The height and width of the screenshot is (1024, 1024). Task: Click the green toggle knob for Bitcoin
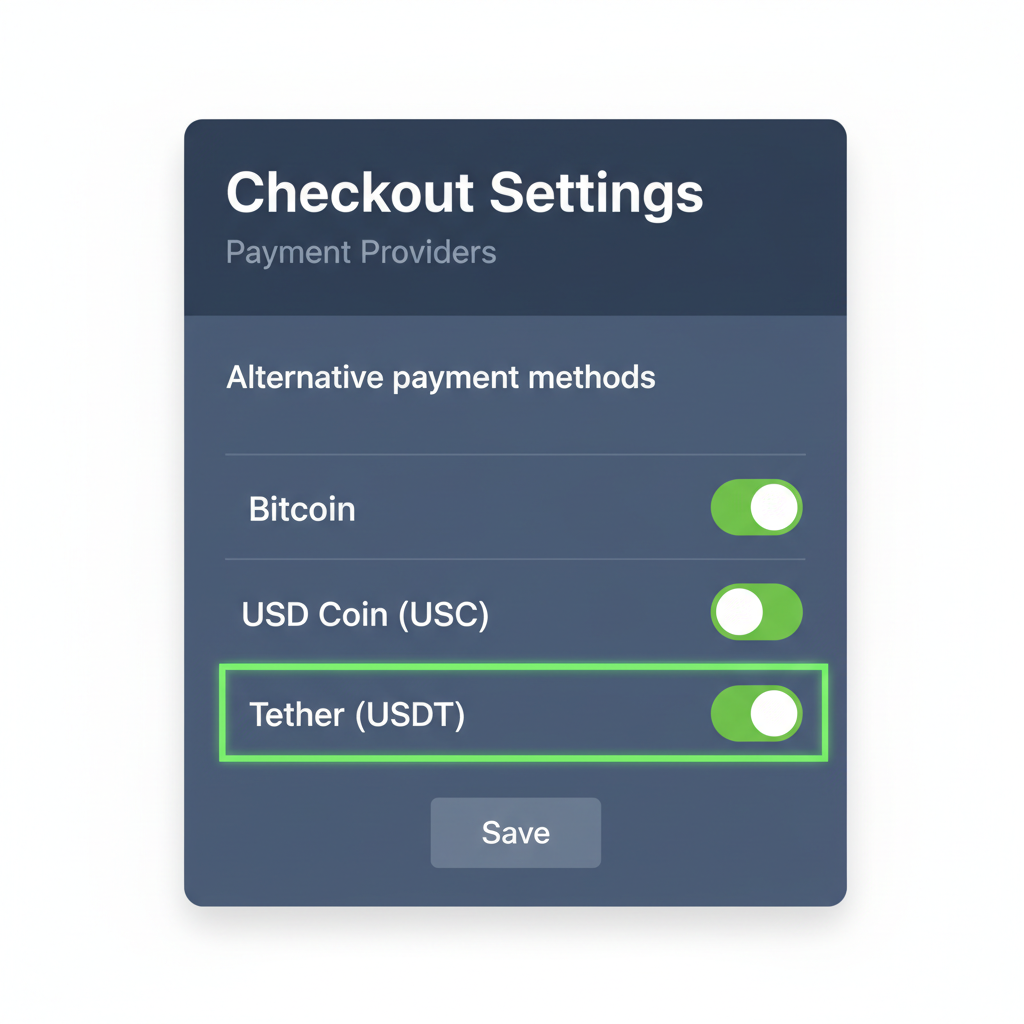coord(772,508)
